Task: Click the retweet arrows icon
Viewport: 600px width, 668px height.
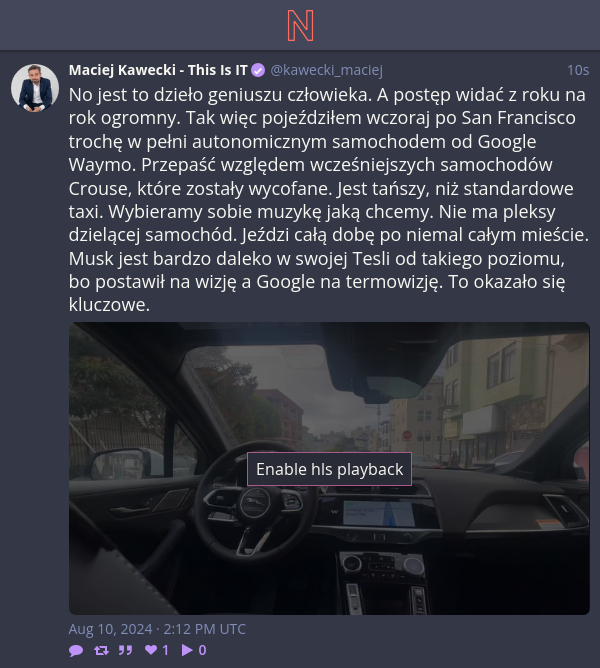Action: (x=101, y=650)
